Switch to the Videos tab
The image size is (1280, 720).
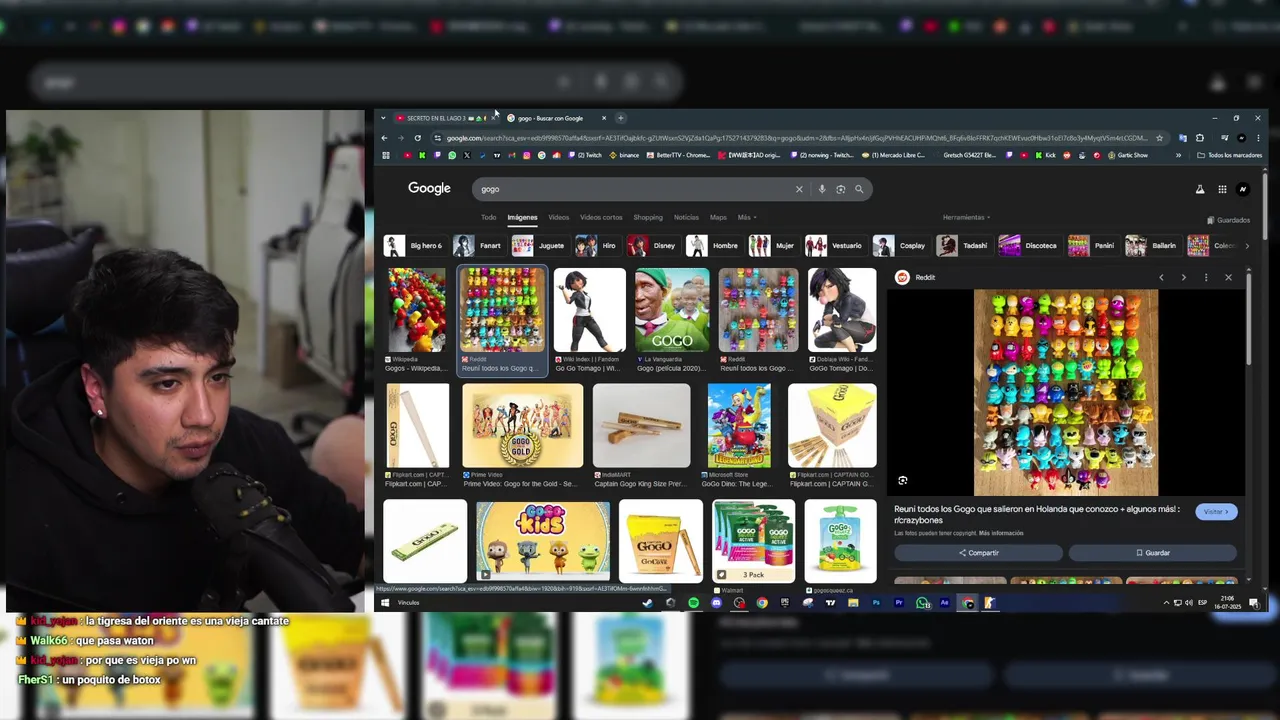[558, 217]
